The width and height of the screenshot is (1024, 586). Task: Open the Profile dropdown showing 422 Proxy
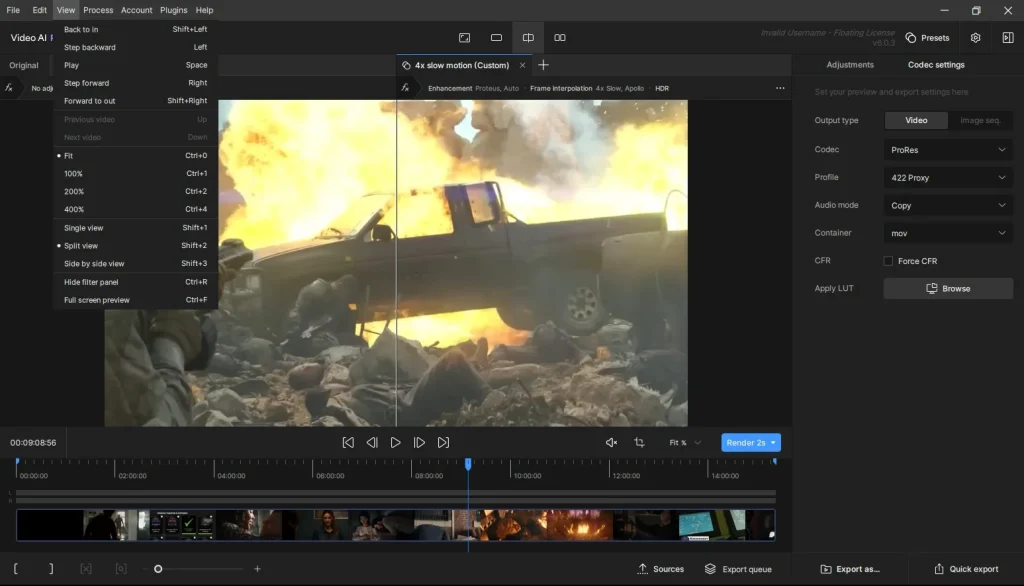point(948,178)
